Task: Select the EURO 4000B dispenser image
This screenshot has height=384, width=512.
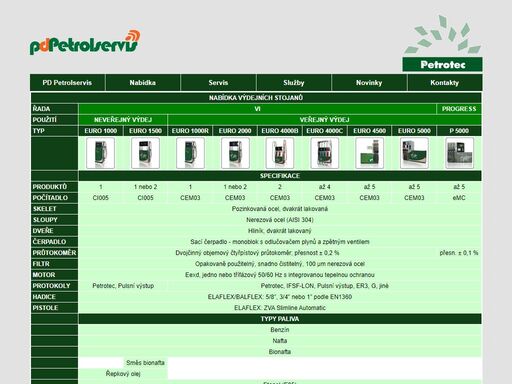Action: 280,153
